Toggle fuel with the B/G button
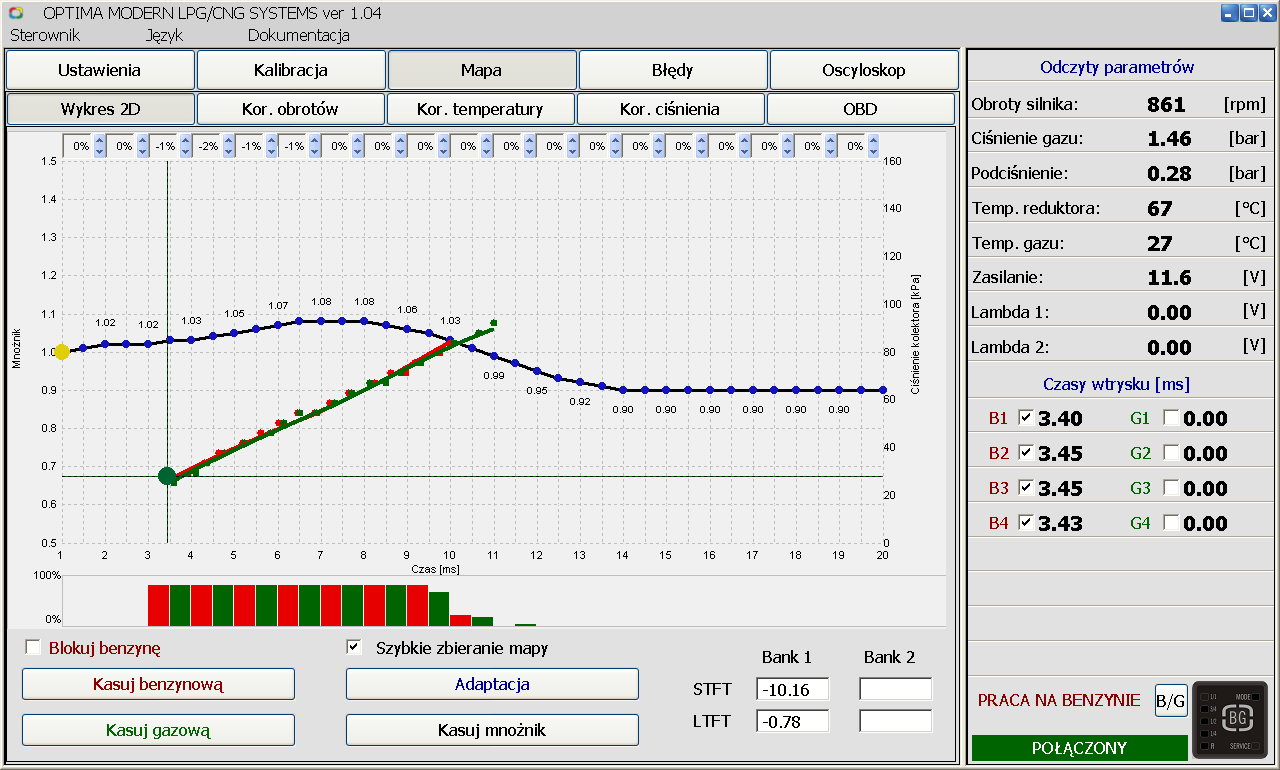Screen dimensions: 1280x770 1171,700
